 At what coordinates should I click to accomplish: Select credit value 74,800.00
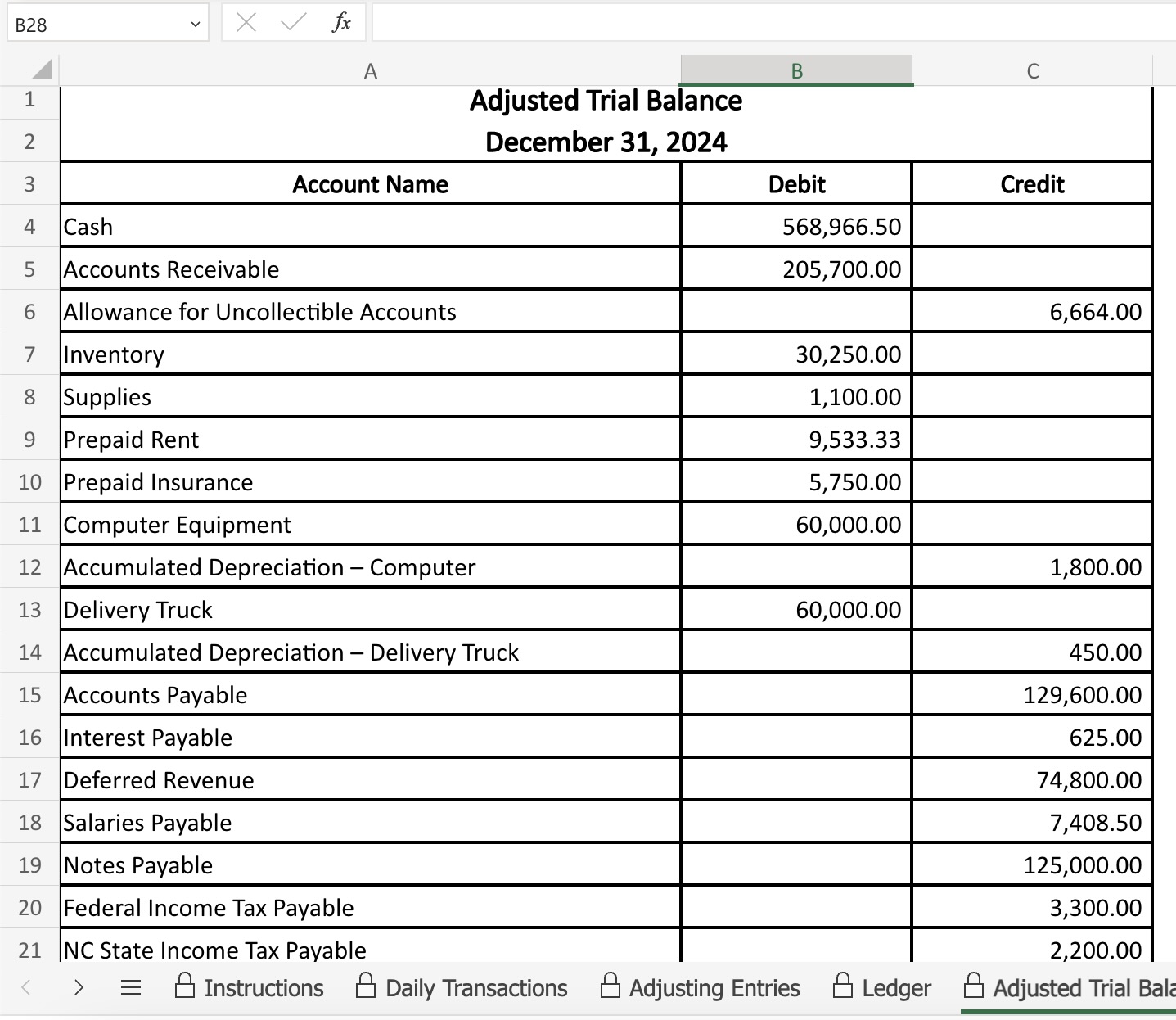tap(1032, 780)
